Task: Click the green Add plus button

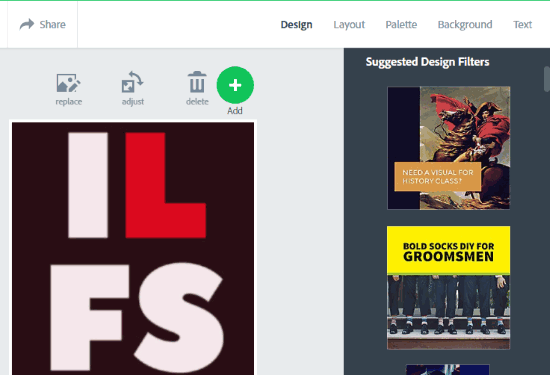Action: [235, 85]
